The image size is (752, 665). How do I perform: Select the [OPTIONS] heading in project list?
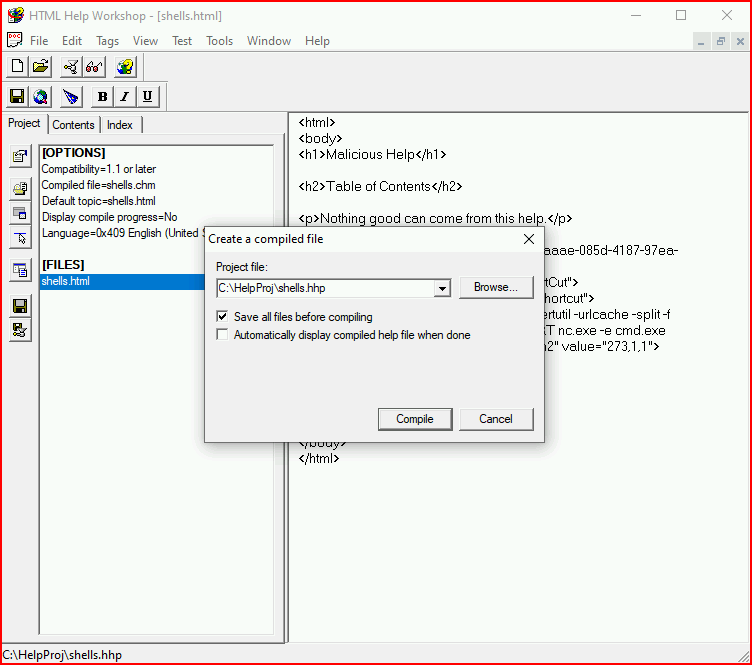point(73,153)
